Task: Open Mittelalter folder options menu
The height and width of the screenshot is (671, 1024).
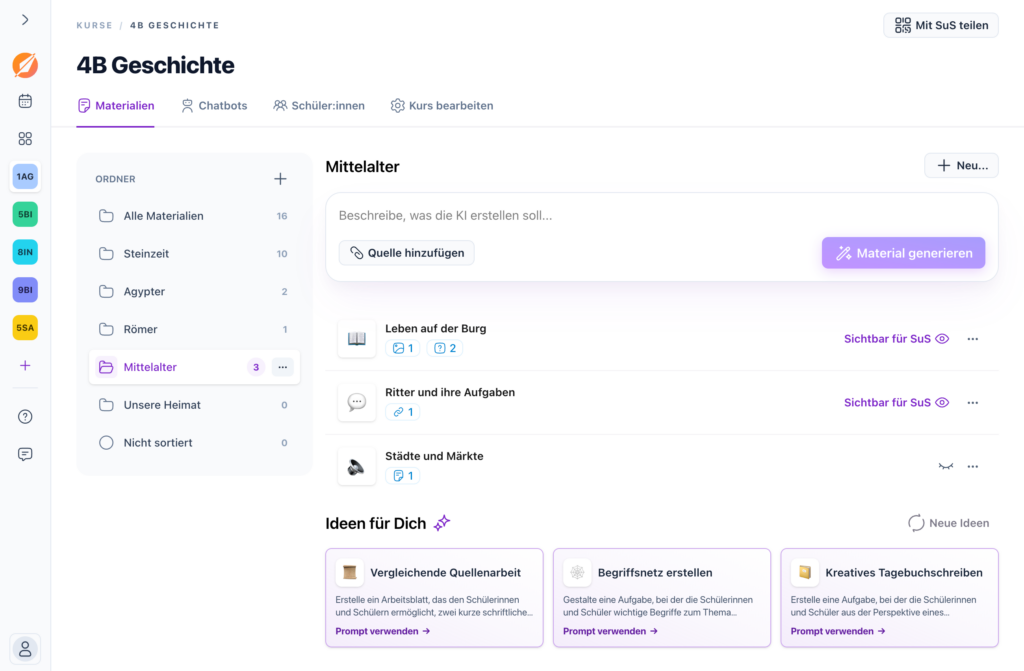Action: [x=283, y=367]
